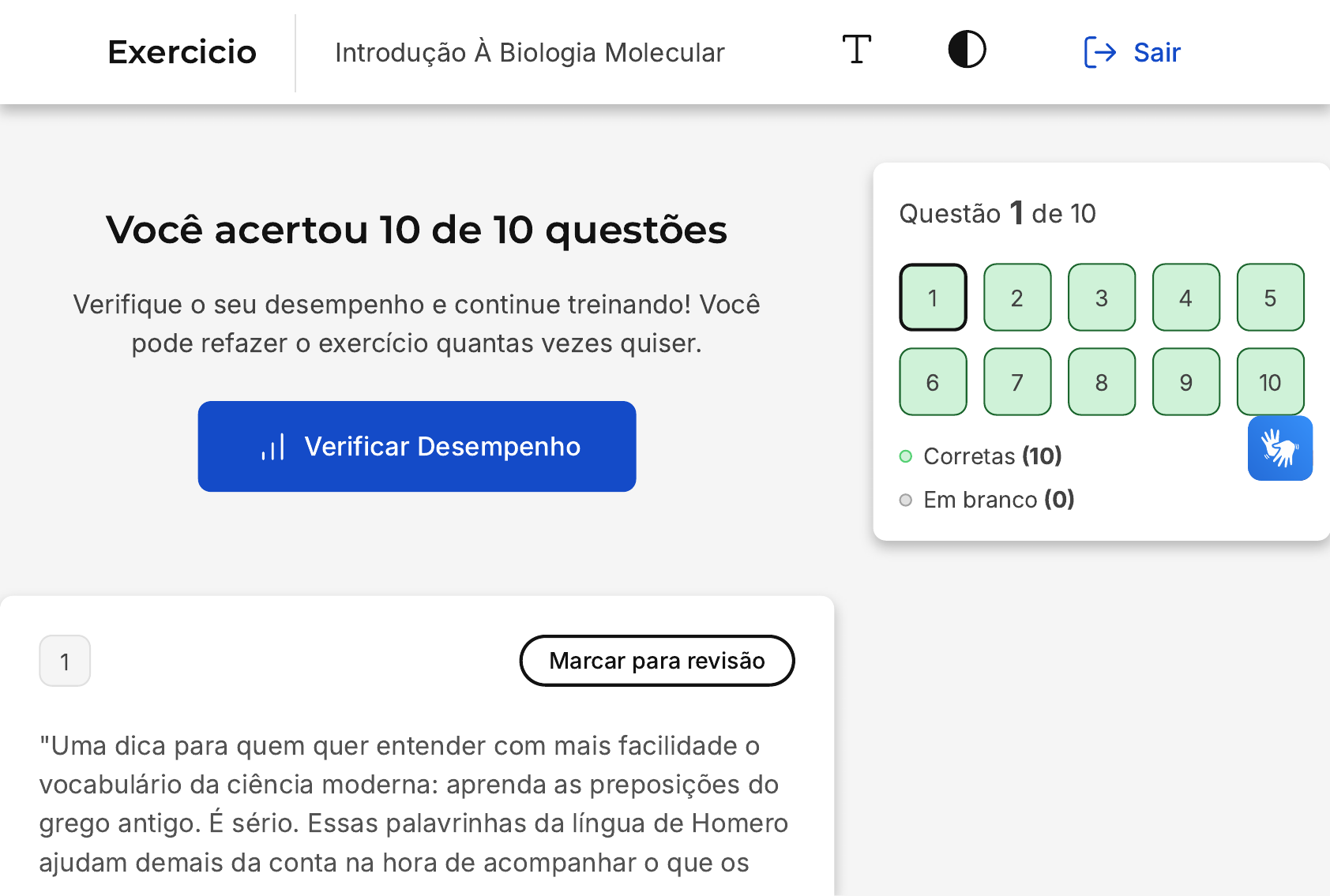
Task: Click the text size T icon
Action: coord(856,51)
